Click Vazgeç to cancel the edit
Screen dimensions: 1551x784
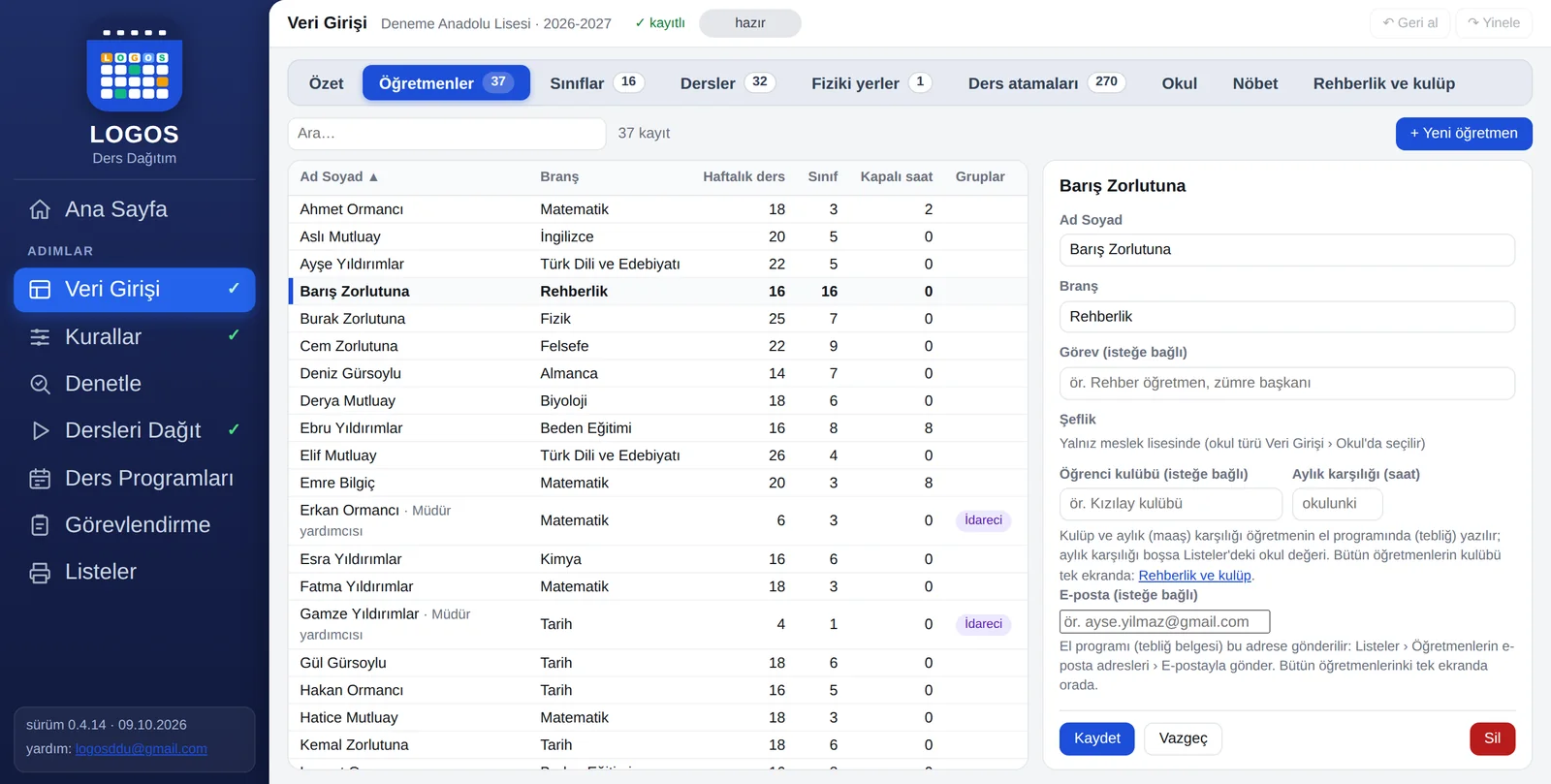[1184, 738]
